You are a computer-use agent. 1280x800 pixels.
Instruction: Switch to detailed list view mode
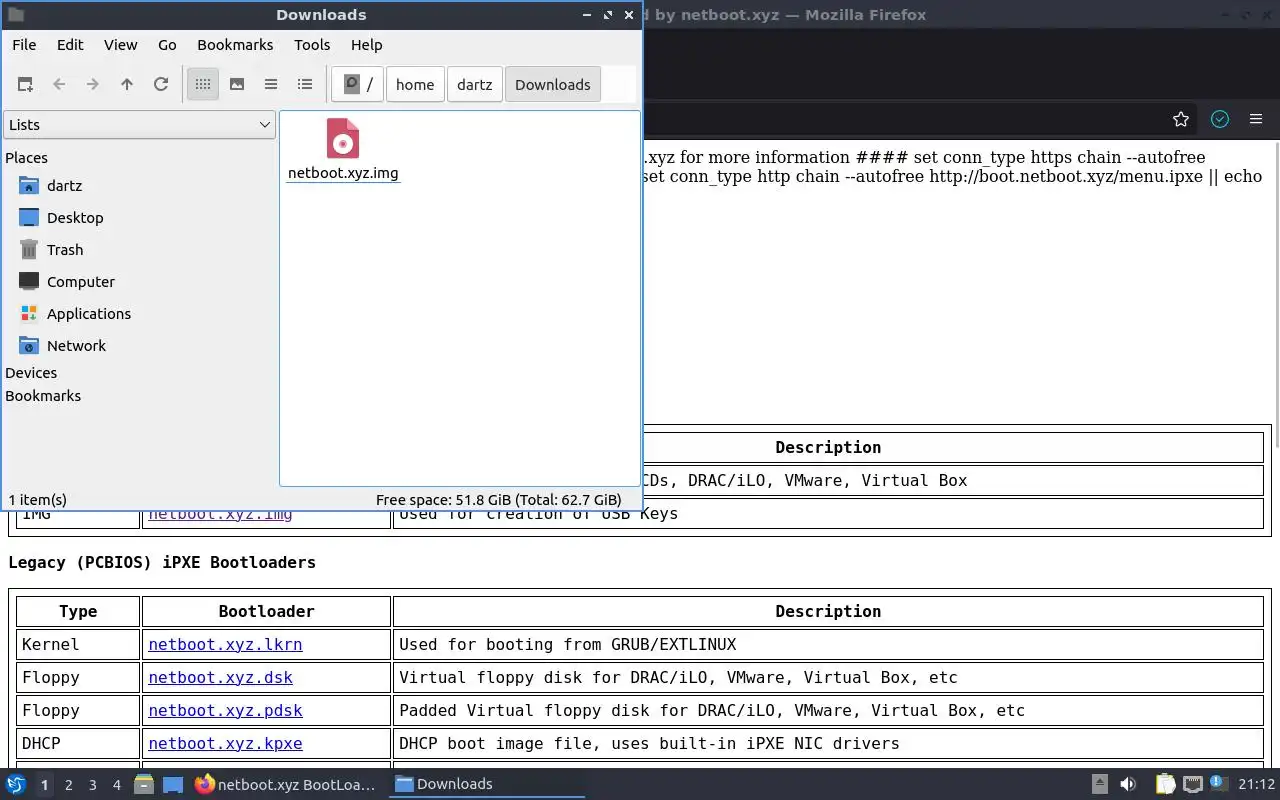[x=305, y=85]
